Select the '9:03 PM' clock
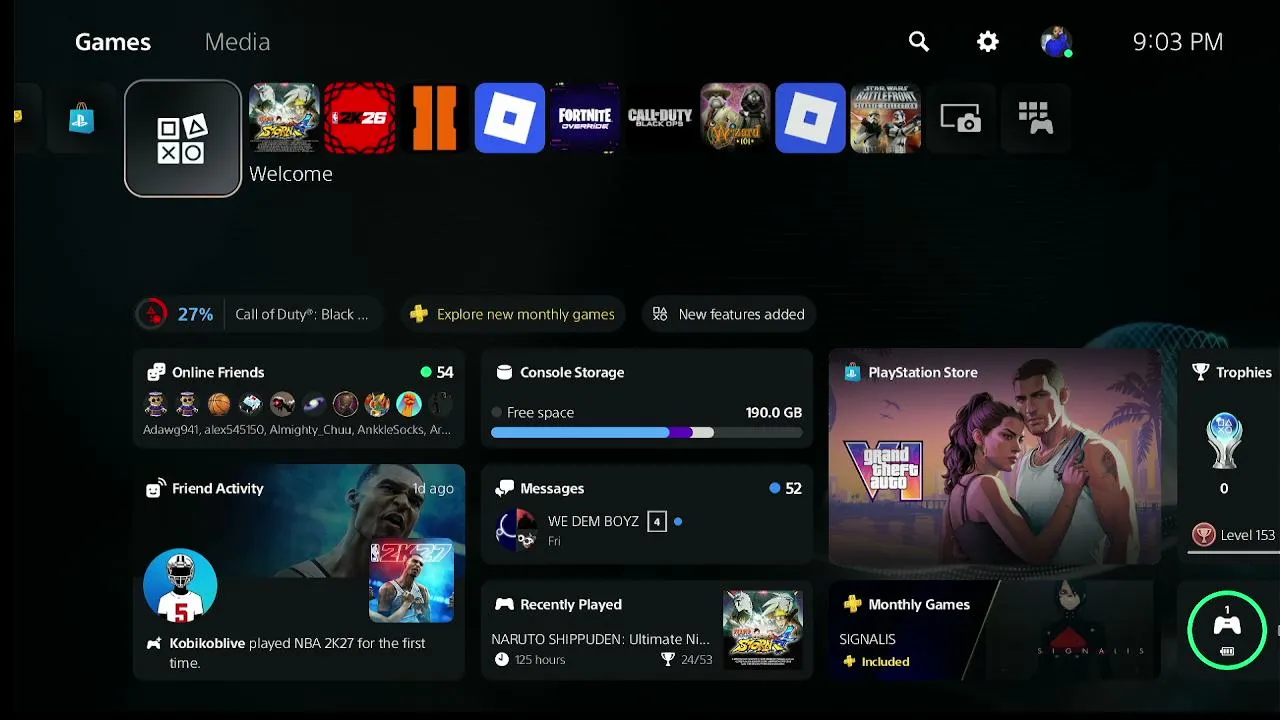Viewport: 1280px width, 720px height. click(1178, 42)
